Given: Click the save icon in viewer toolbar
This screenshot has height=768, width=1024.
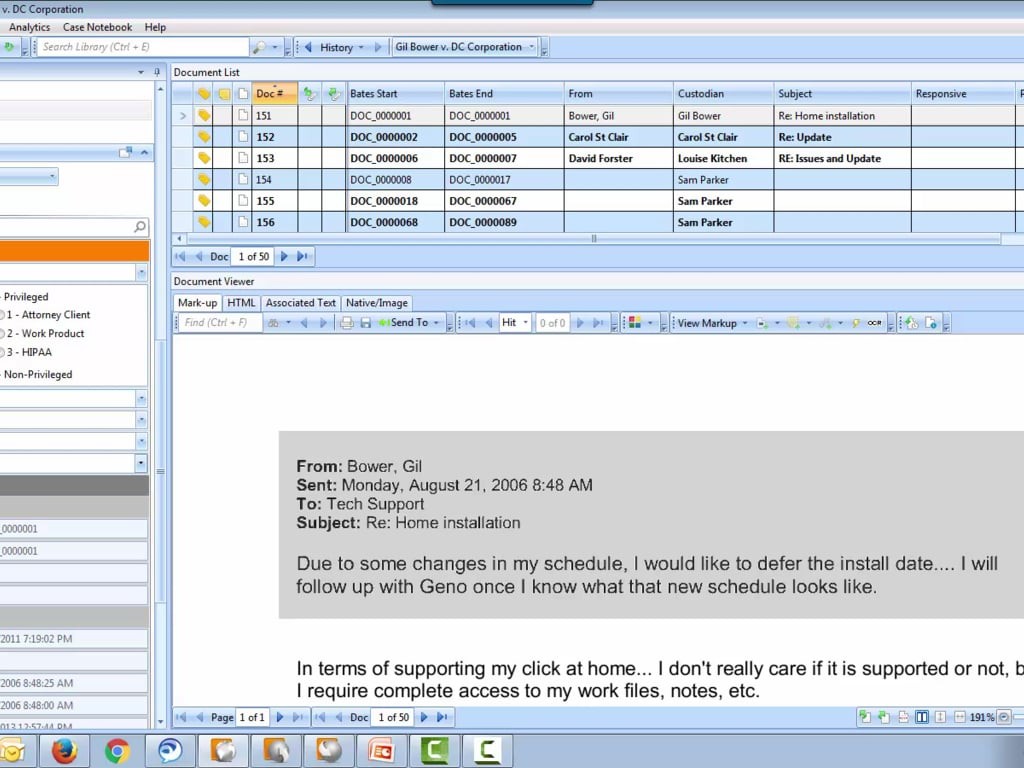Looking at the screenshot, I should tap(365, 323).
